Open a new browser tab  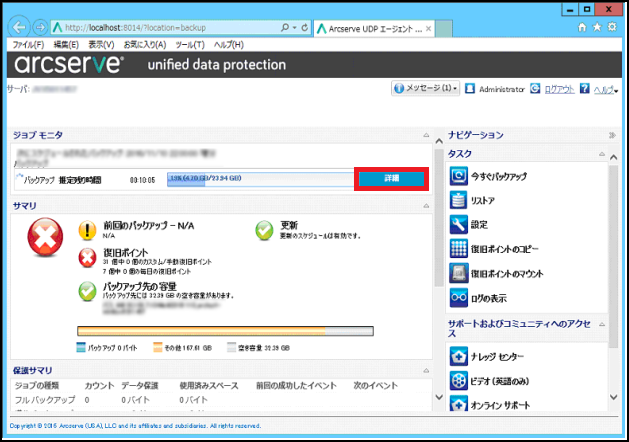(x=444, y=28)
